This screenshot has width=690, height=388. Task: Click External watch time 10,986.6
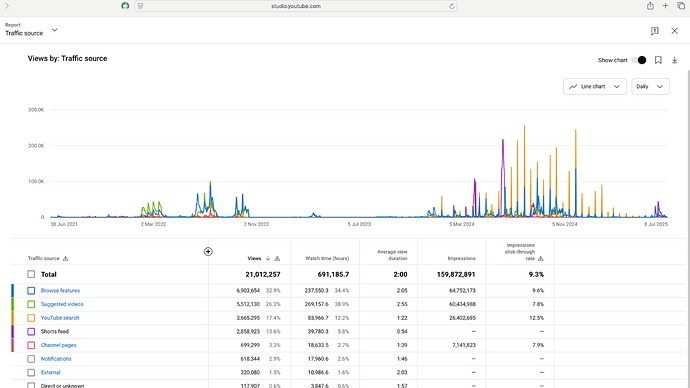318,373
